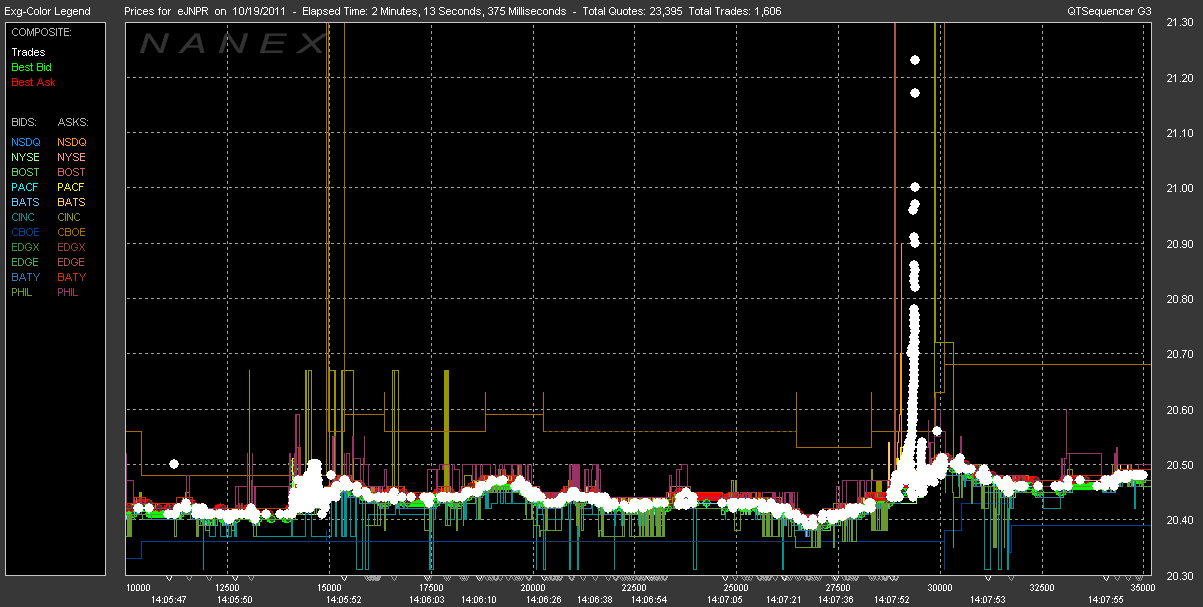Click the highest white trade dot near 21.23
The height and width of the screenshot is (607, 1203).
915,60
